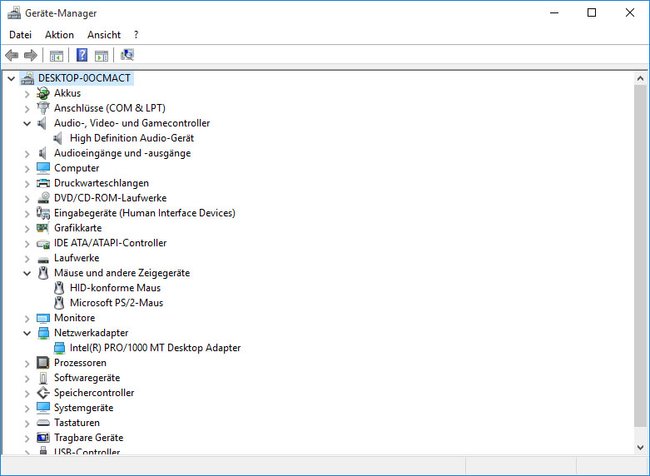Viewport: 650px width, 476px height.
Task: Click the Laufwerke drive icon
Action: click(43, 259)
